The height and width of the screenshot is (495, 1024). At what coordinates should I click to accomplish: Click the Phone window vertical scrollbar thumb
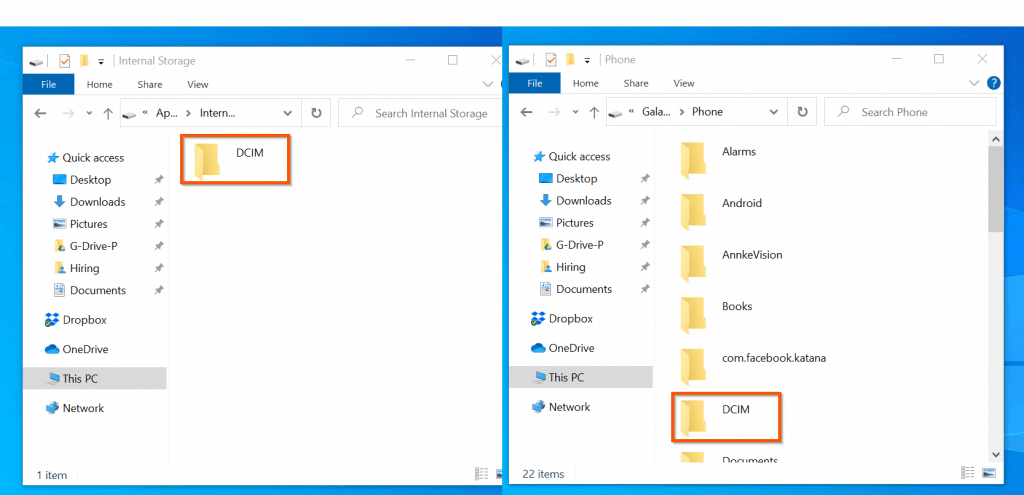(996, 189)
